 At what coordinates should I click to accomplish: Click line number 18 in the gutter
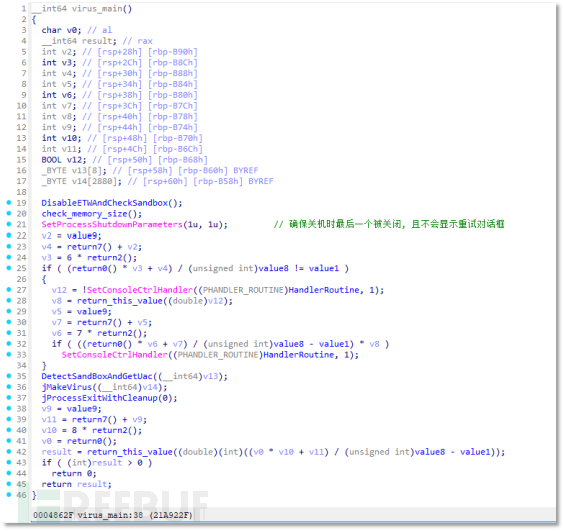coord(21,192)
